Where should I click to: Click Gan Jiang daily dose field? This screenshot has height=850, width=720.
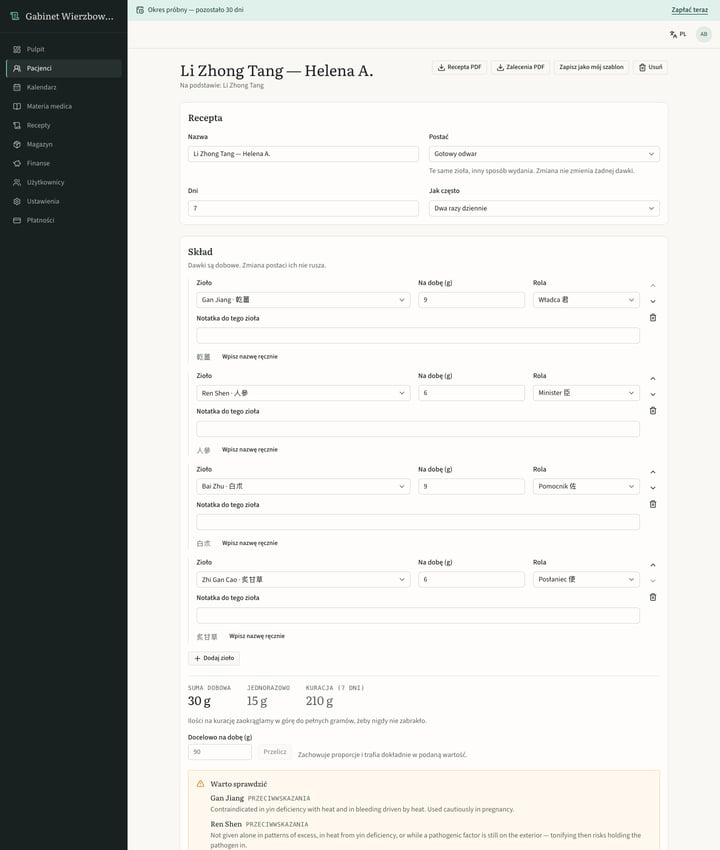471,300
